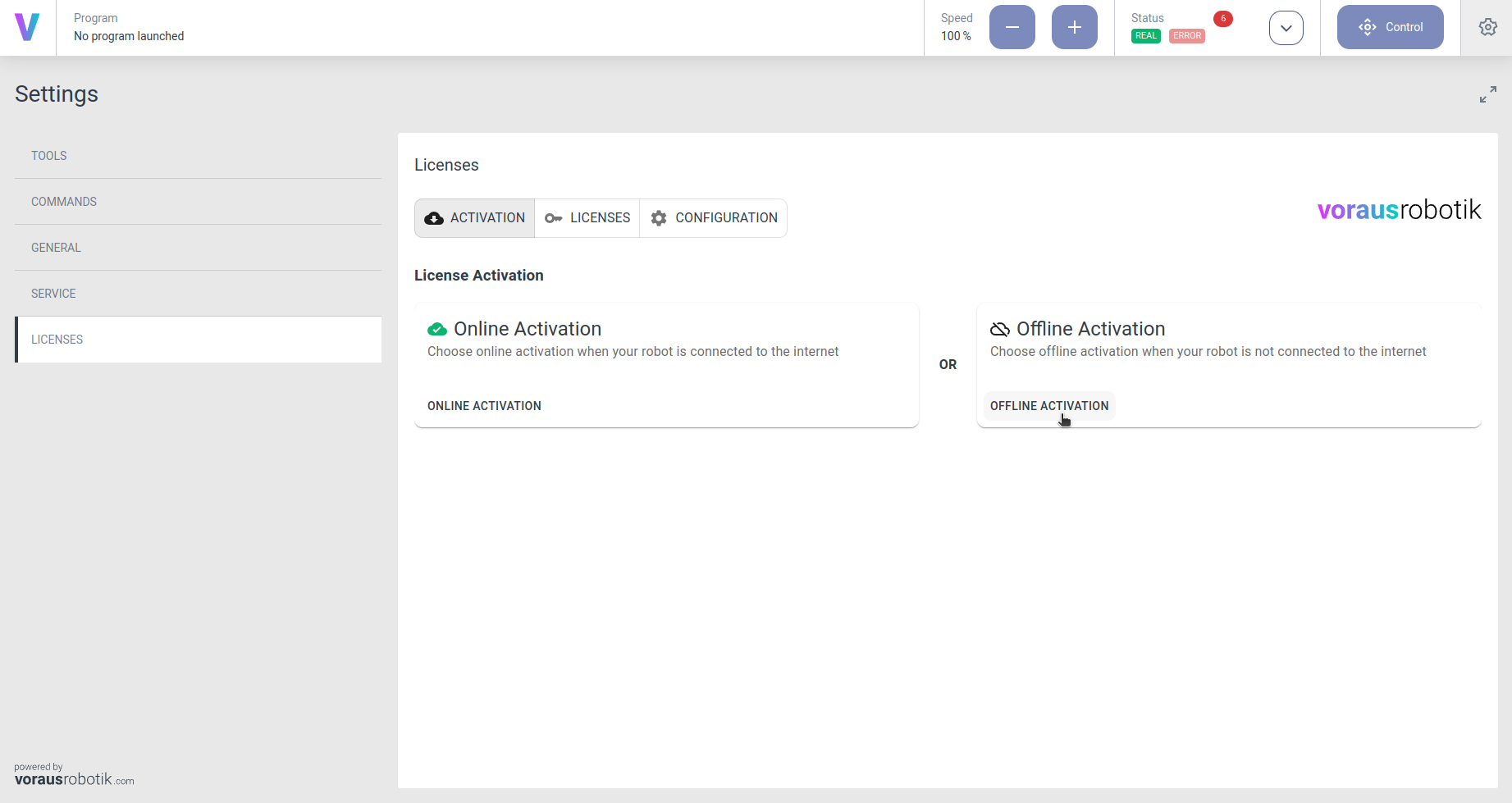Open the Control panel button
Screen dimensions: 1512x803
(1390, 27)
